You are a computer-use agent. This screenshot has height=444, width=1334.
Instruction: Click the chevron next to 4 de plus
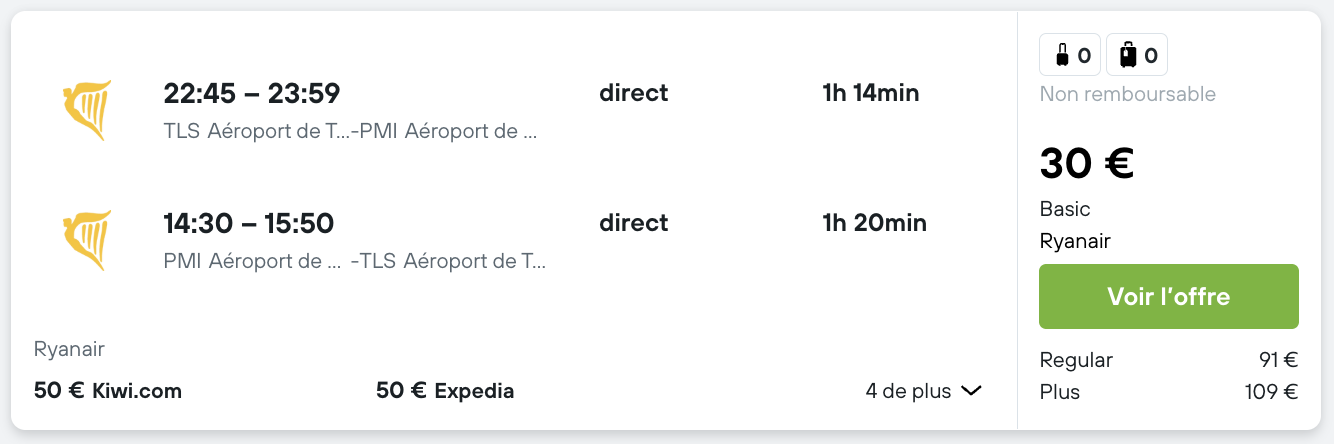971,390
